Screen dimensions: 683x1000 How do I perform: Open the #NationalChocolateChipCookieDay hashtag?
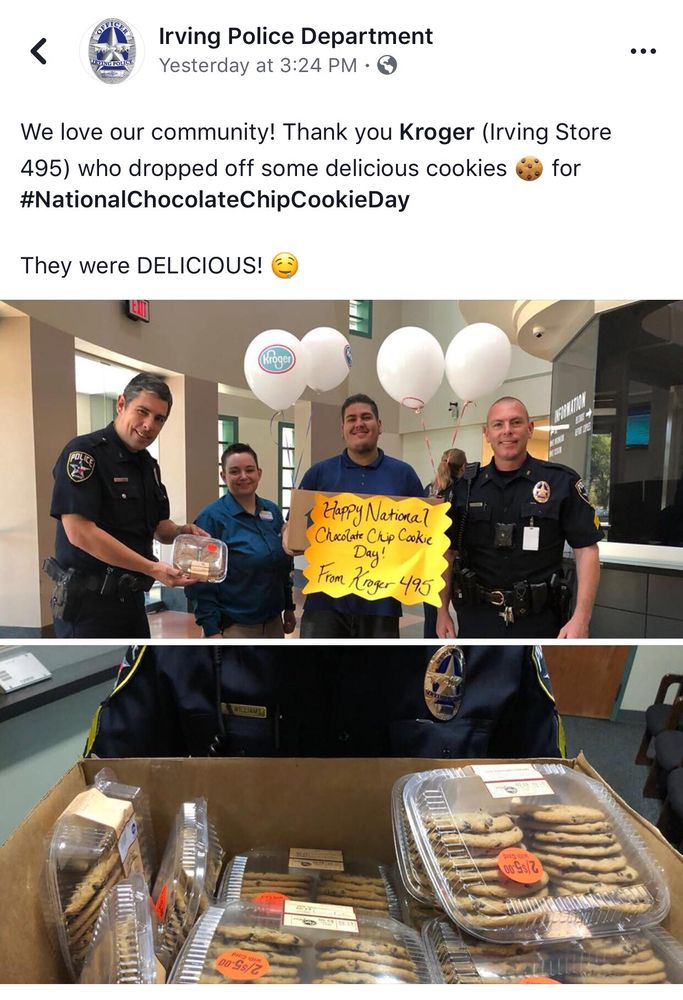[215, 200]
